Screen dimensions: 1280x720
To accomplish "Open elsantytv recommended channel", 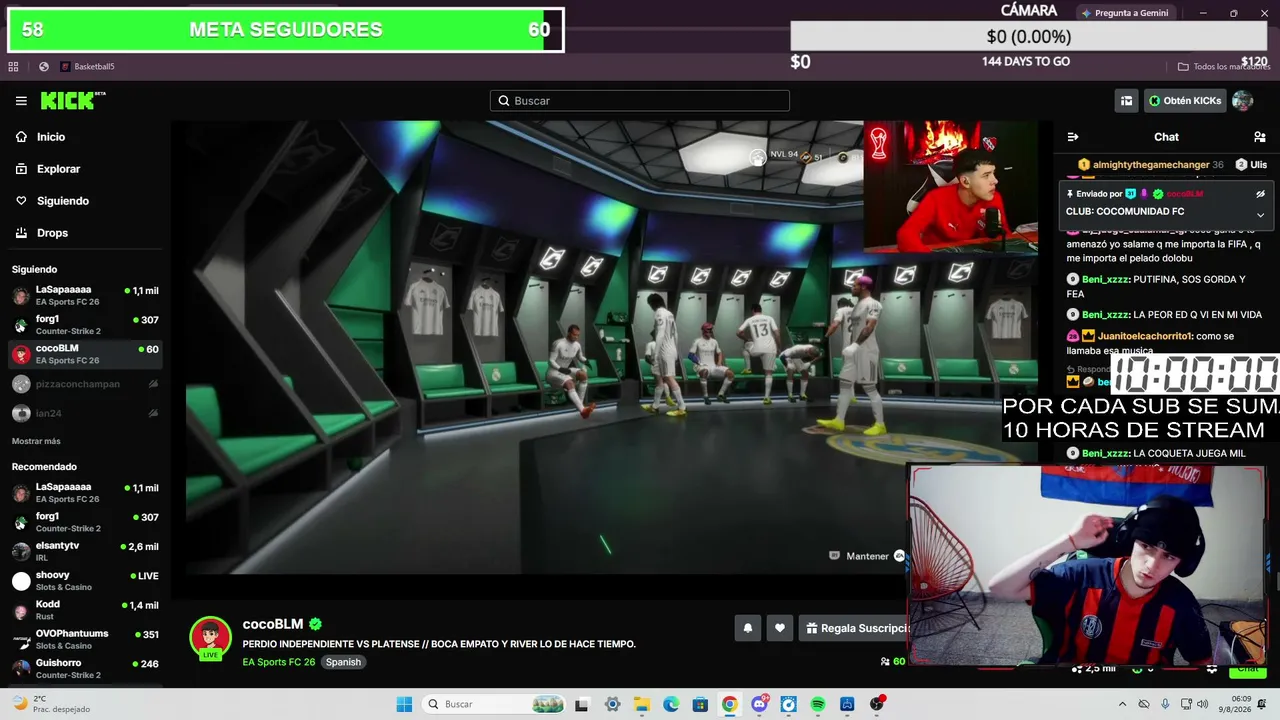I will pyautogui.click(x=85, y=551).
